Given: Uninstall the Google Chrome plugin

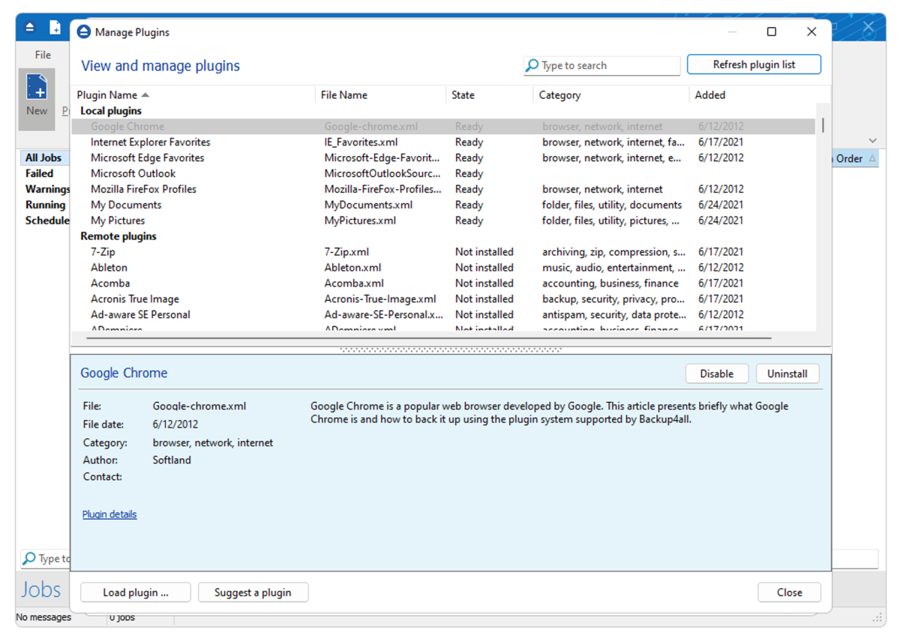Looking at the screenshot, I should pyautogui.click(x=787, y=374).
